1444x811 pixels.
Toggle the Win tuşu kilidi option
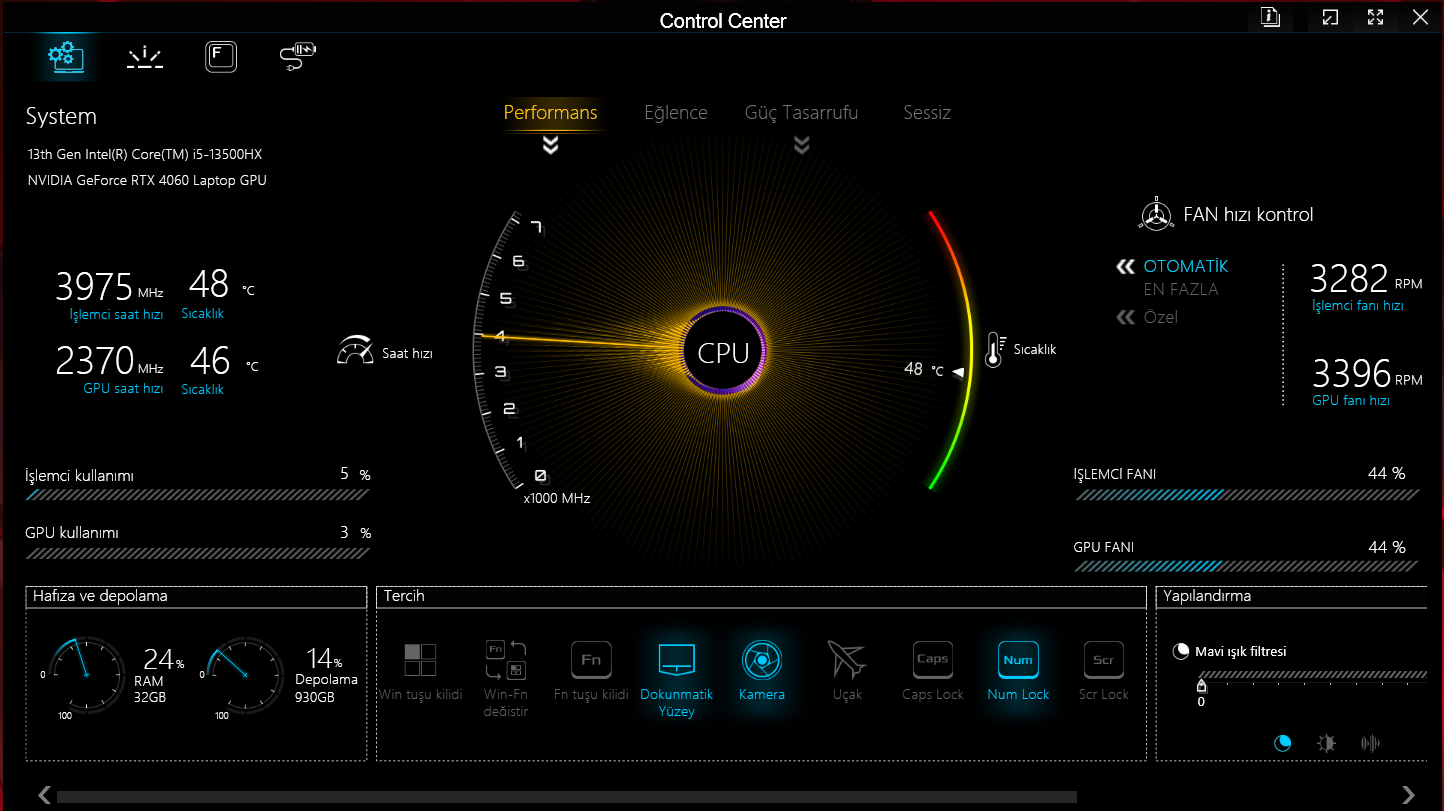pos(420,671)
